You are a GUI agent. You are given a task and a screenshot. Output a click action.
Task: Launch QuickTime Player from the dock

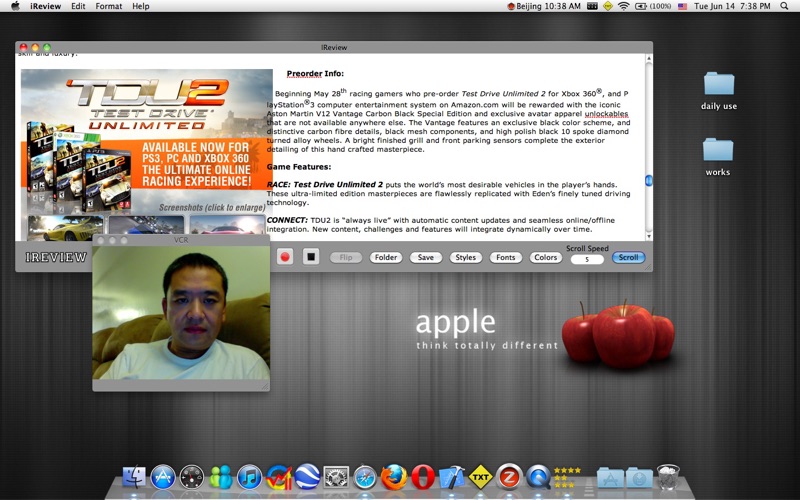click(x=538, y=477)
